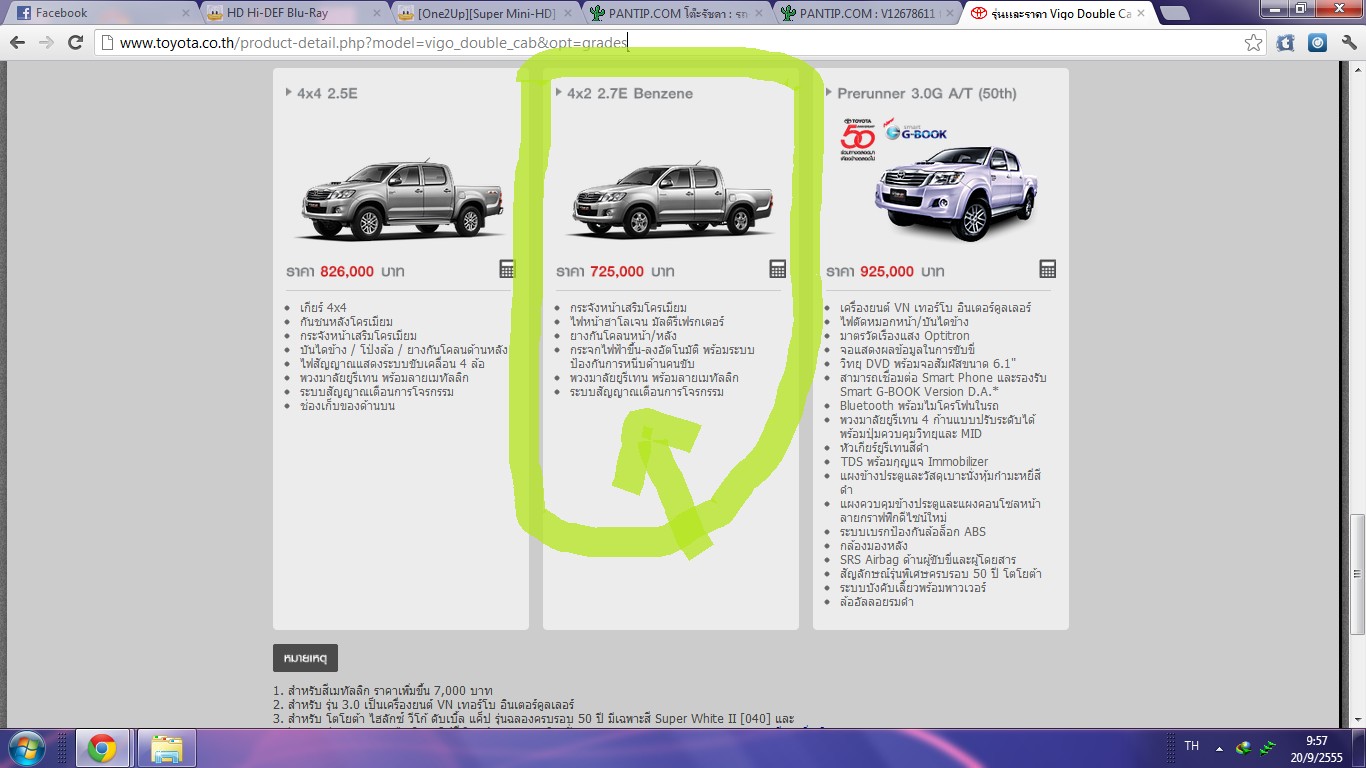Click the 925,000 price text
Image resolution: width=1366 pixels, height=768 pixels.
point(887,271)
